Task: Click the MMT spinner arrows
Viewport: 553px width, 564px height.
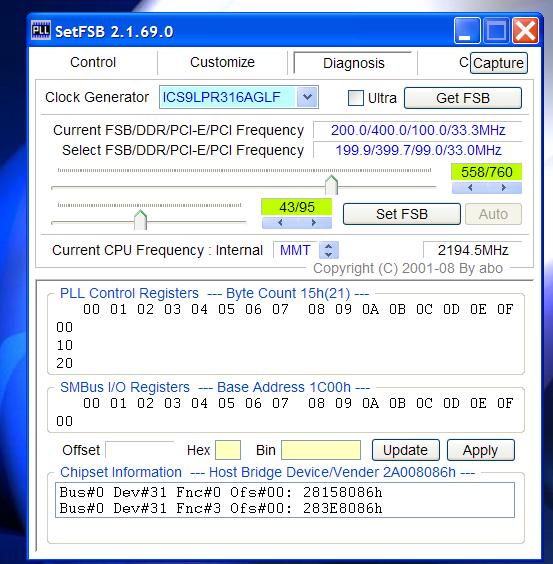Action: pyautogui.click(x=328, y=250)
